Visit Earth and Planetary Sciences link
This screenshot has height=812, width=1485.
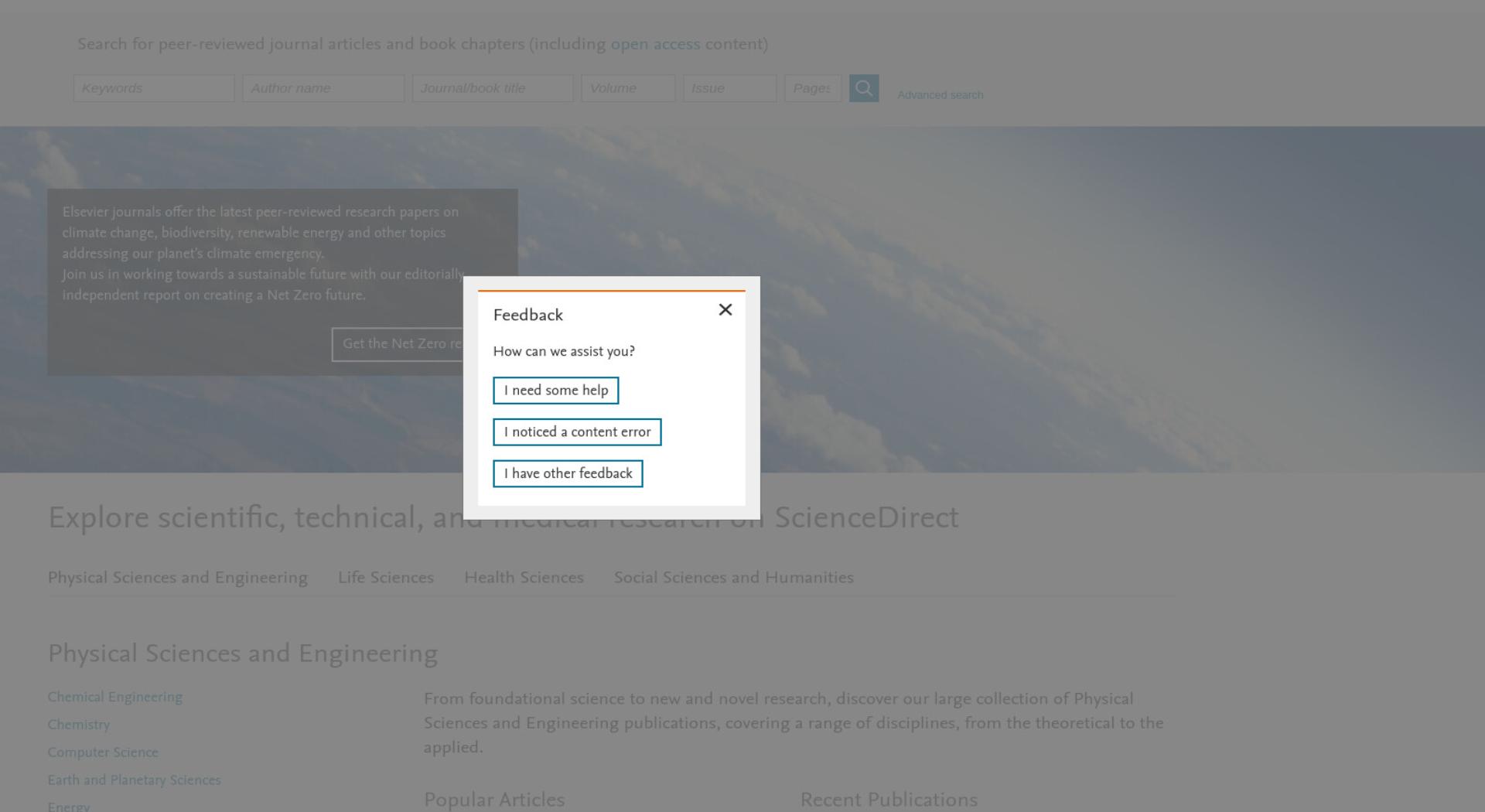click(x=135, y=780)
